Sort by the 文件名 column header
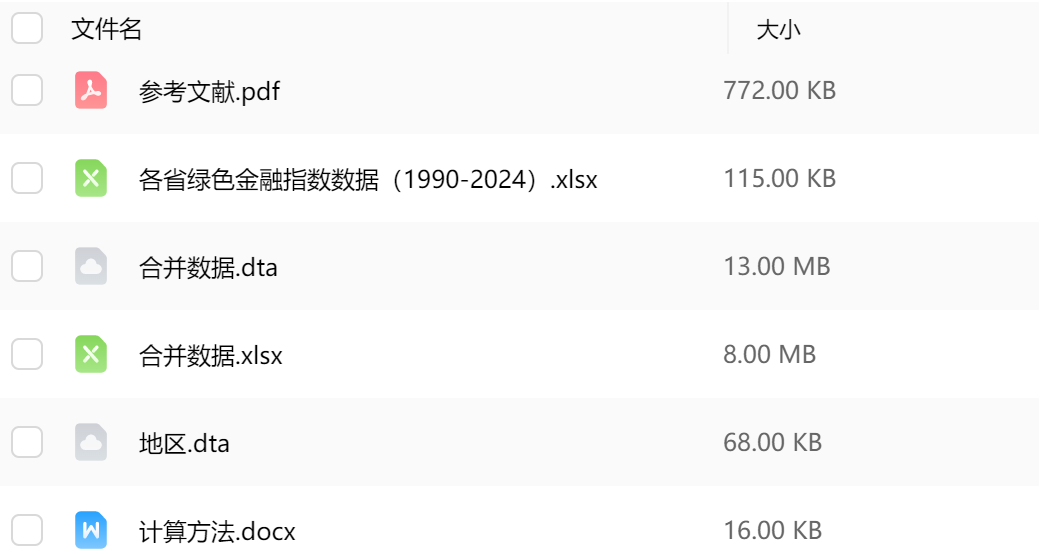 pyautogui.click(x=107, y=30)
